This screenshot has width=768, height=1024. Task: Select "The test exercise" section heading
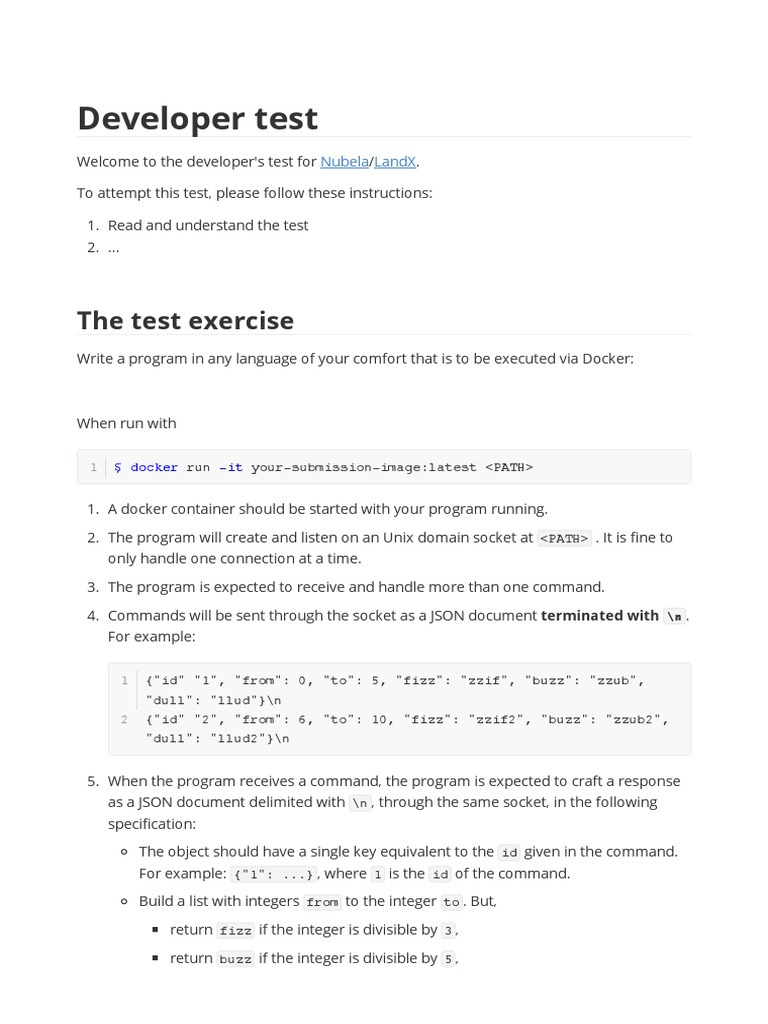pos(185,320)
